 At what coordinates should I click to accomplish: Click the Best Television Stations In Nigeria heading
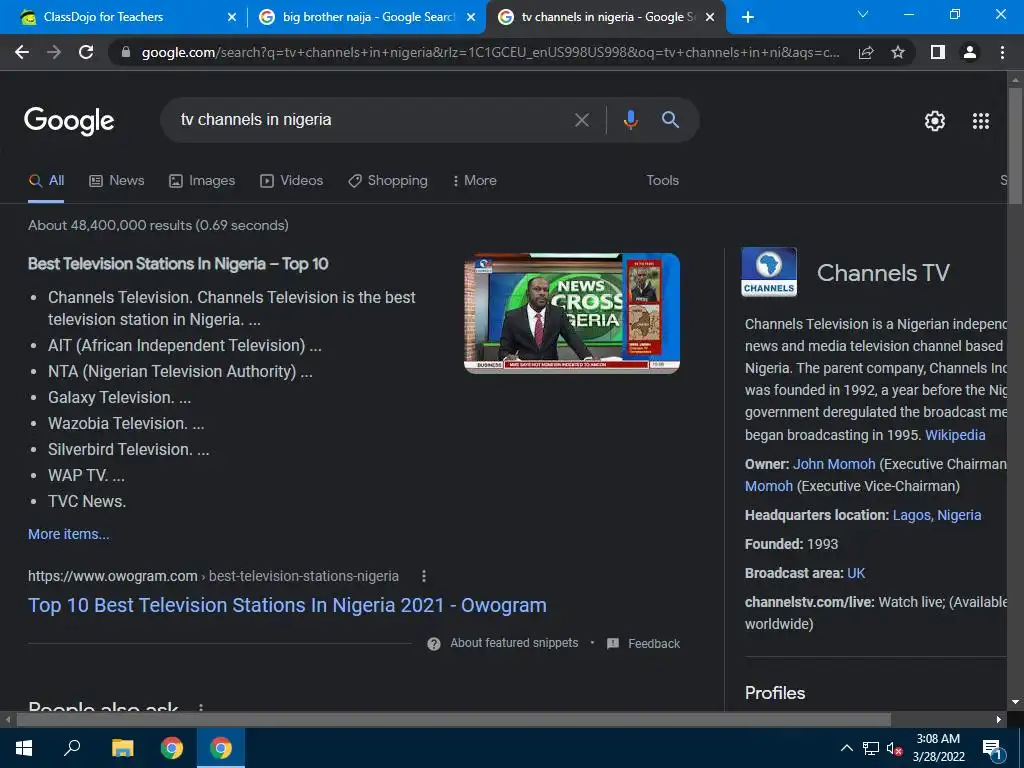click(x=178, y=264)
